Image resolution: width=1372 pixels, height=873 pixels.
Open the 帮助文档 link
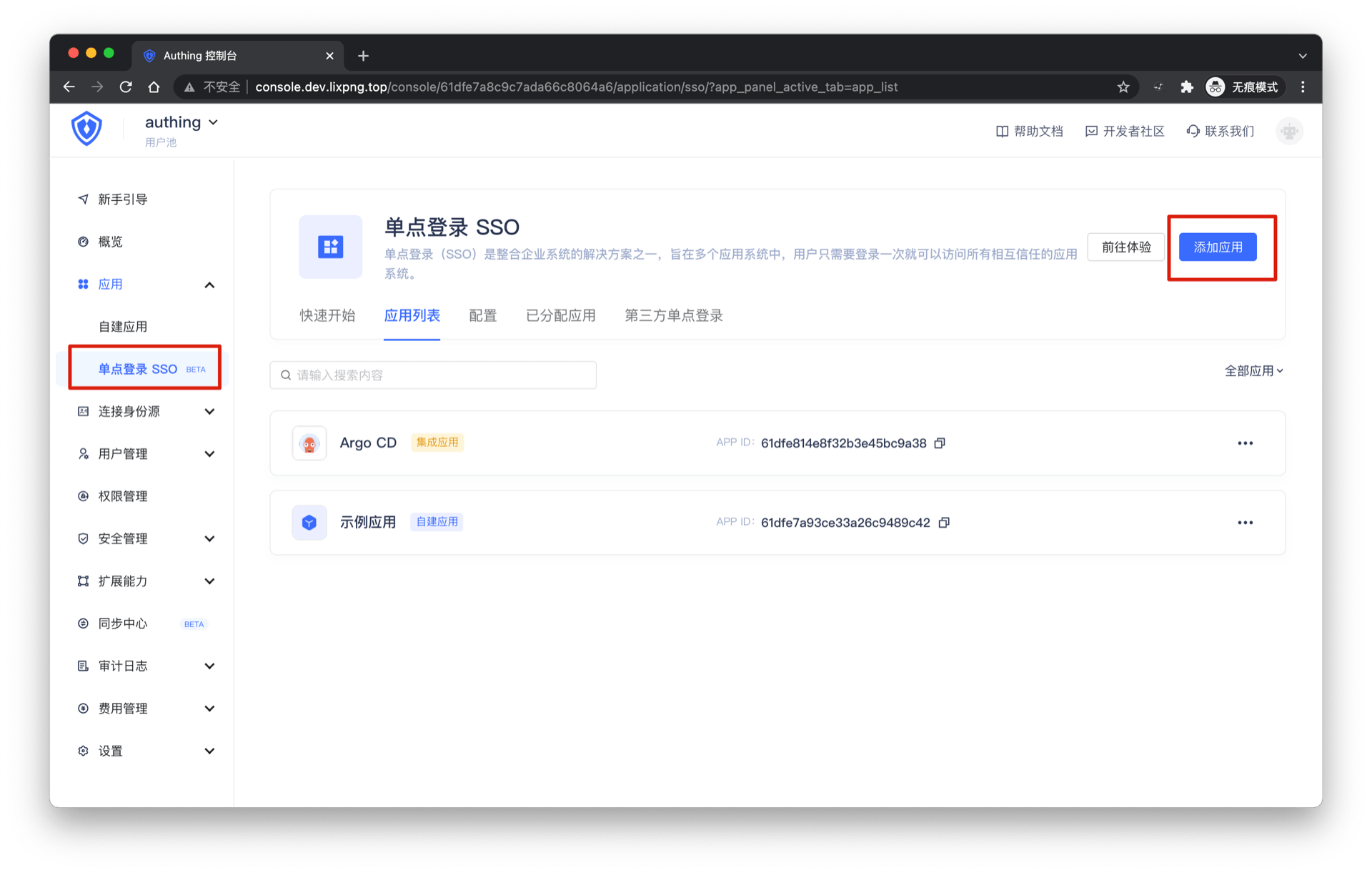(1030, 132)
